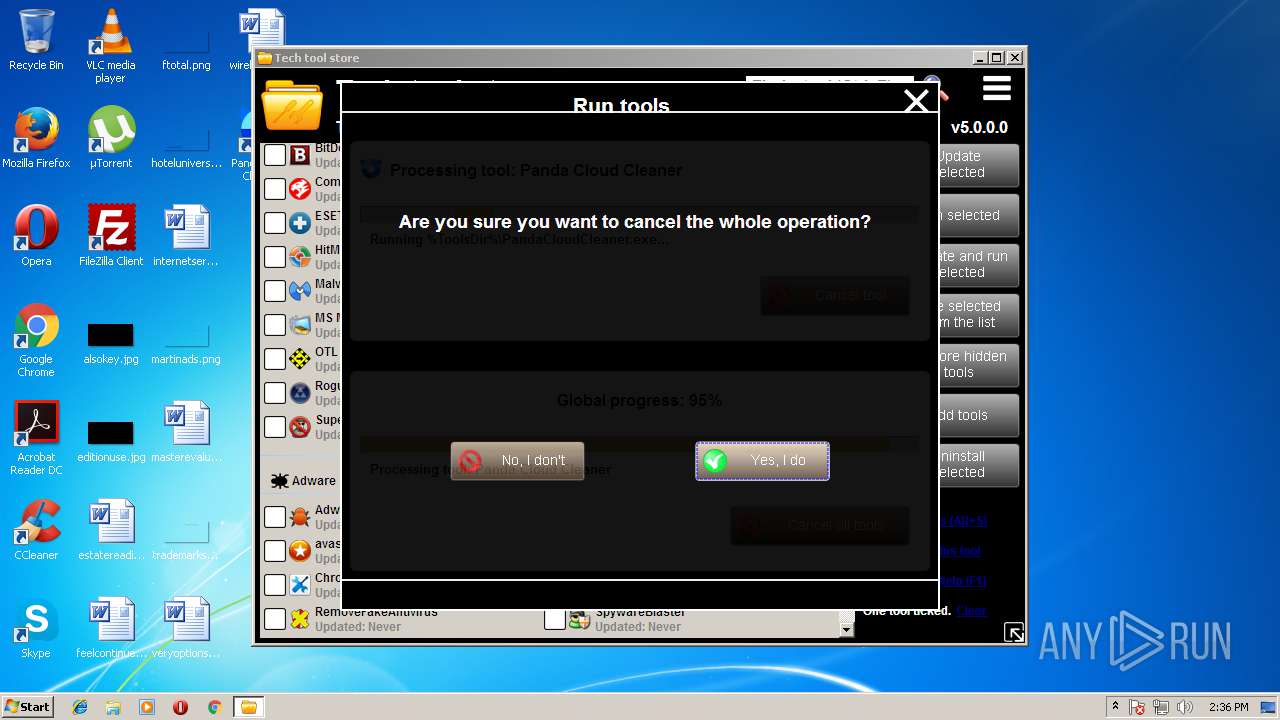Viewport: 1280px width, 720px height.
Task: Open CCleaner desktop shortcut
Action: point(36,530)
